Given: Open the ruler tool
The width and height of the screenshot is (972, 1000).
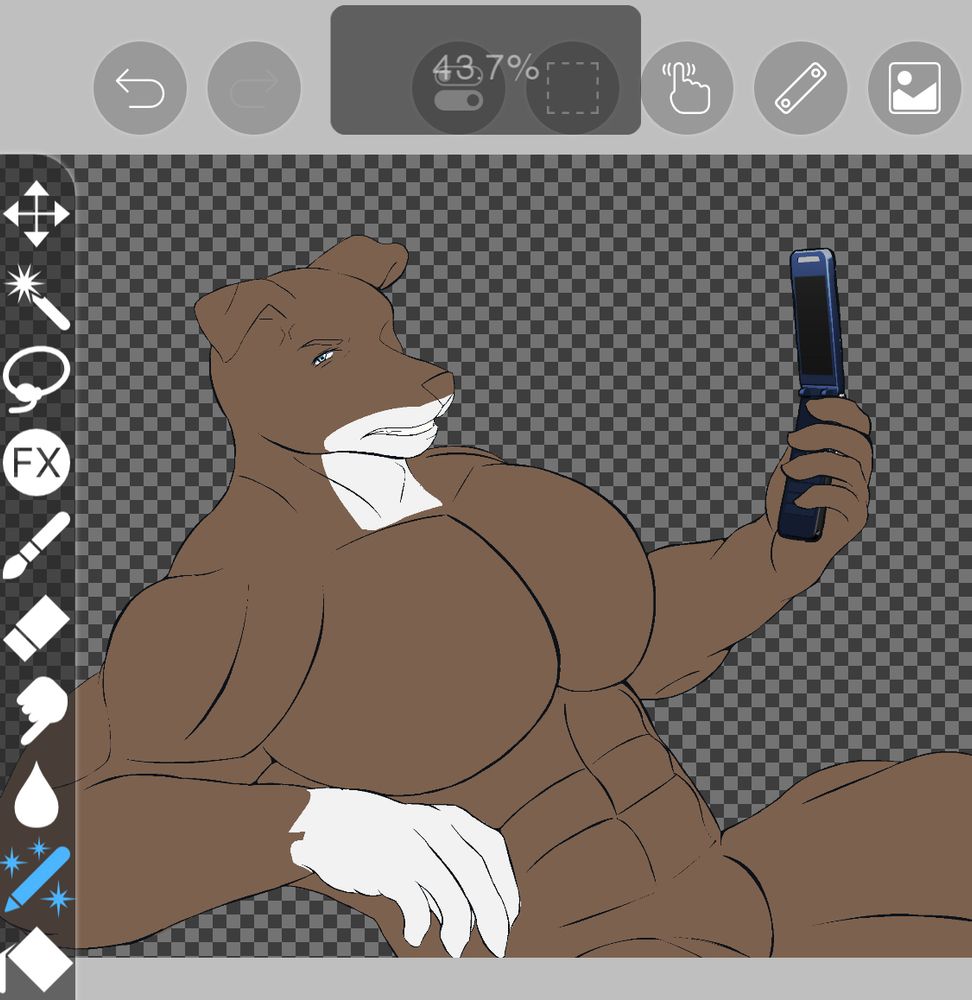Looking at the screenshot, I should pos(800,88).
